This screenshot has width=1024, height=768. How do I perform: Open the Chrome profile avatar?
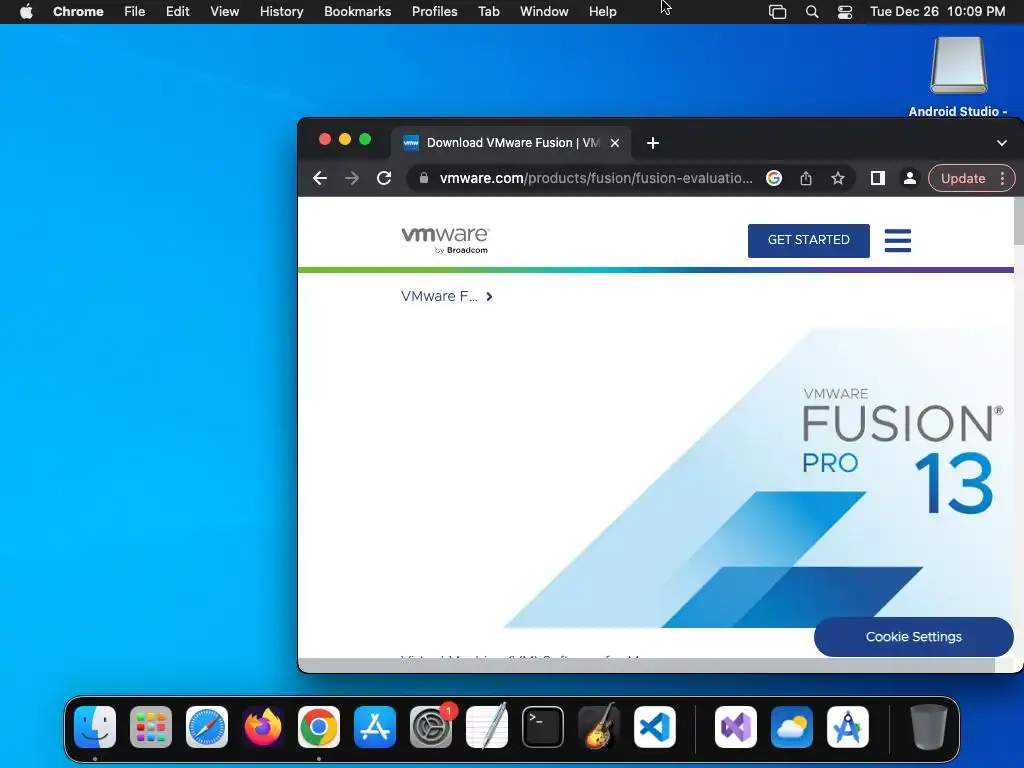[909, 178]
